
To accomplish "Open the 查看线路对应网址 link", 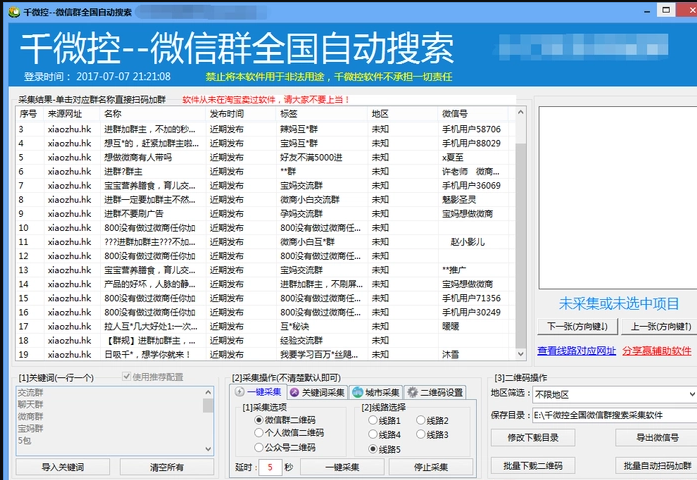I will (576, 351).
